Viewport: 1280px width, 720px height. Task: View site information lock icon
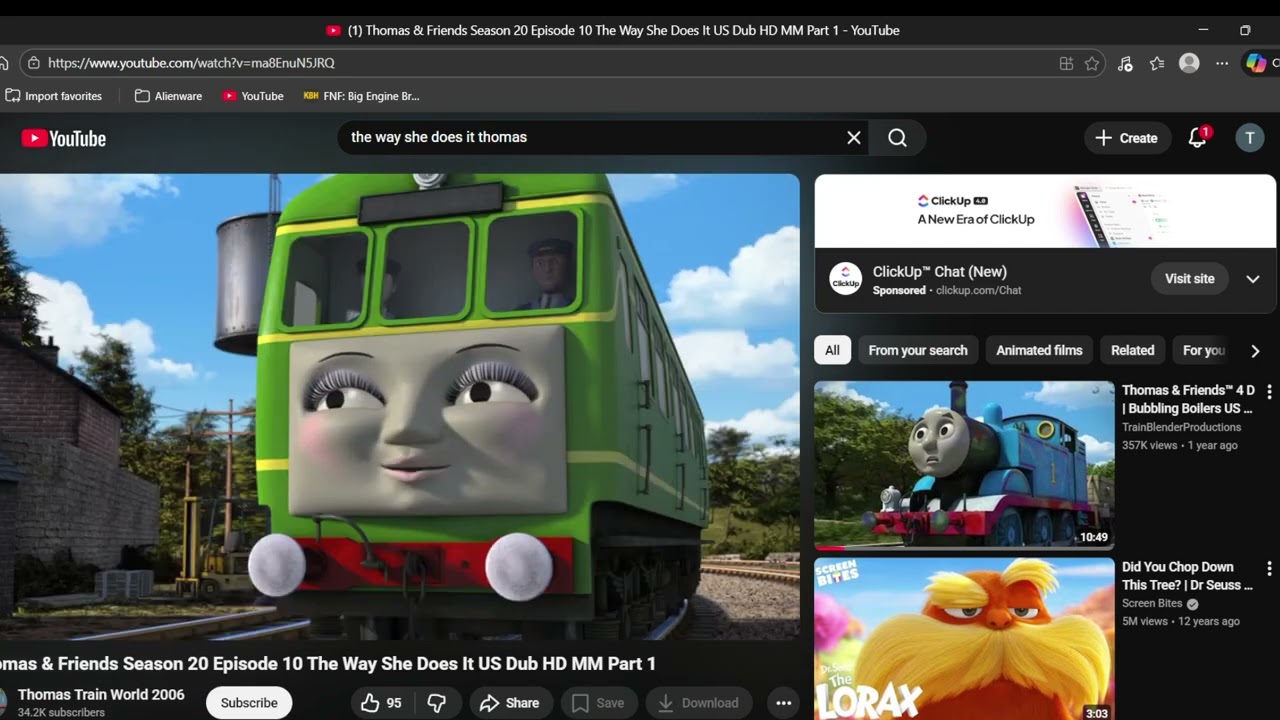point(33,63)
